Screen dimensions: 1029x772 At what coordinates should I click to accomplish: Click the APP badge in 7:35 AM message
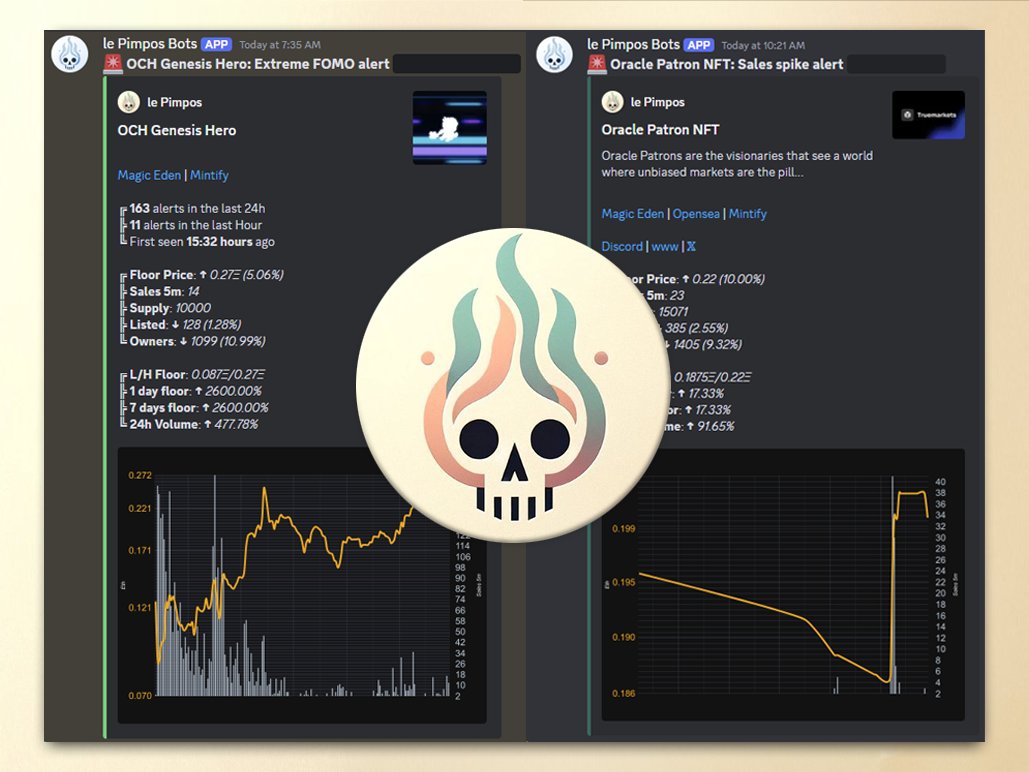click(x=217, y=45)
